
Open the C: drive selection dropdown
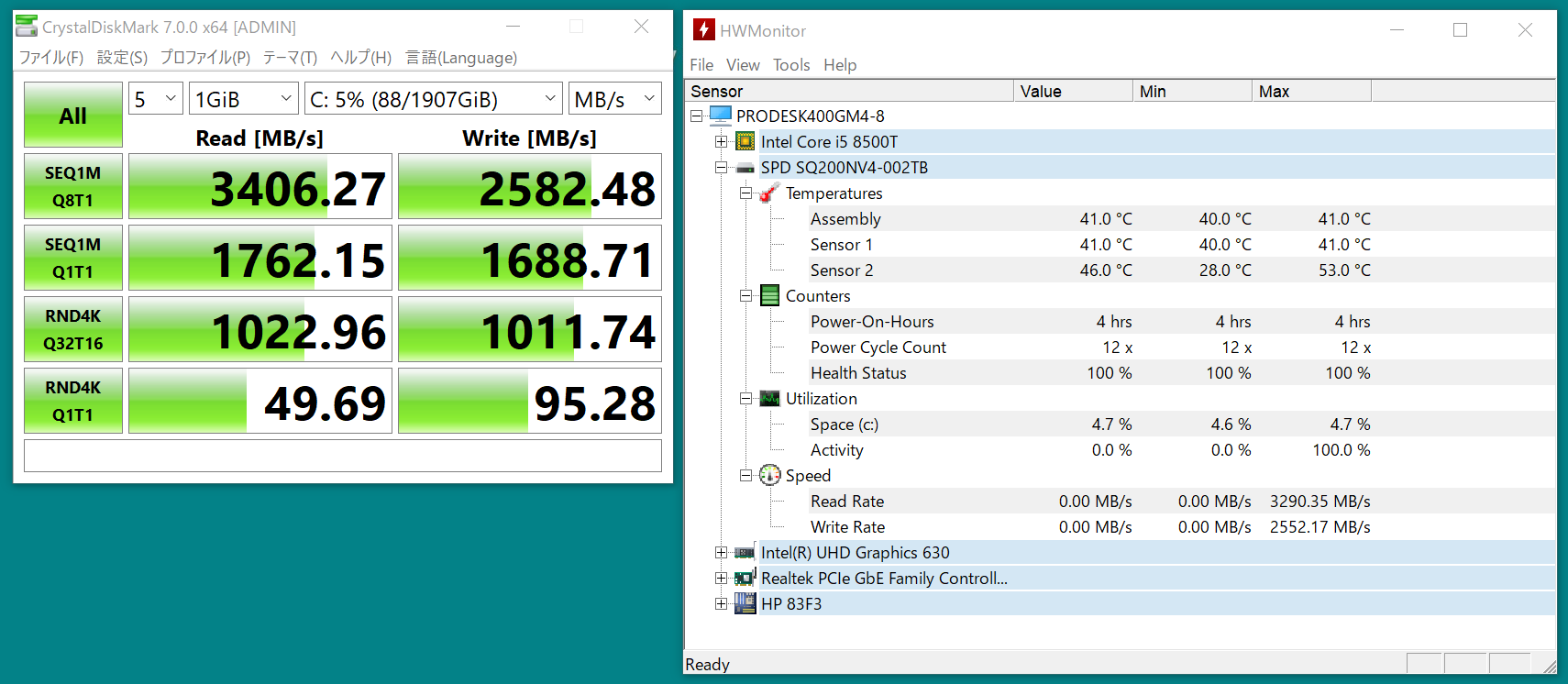(x=434, y=99)
